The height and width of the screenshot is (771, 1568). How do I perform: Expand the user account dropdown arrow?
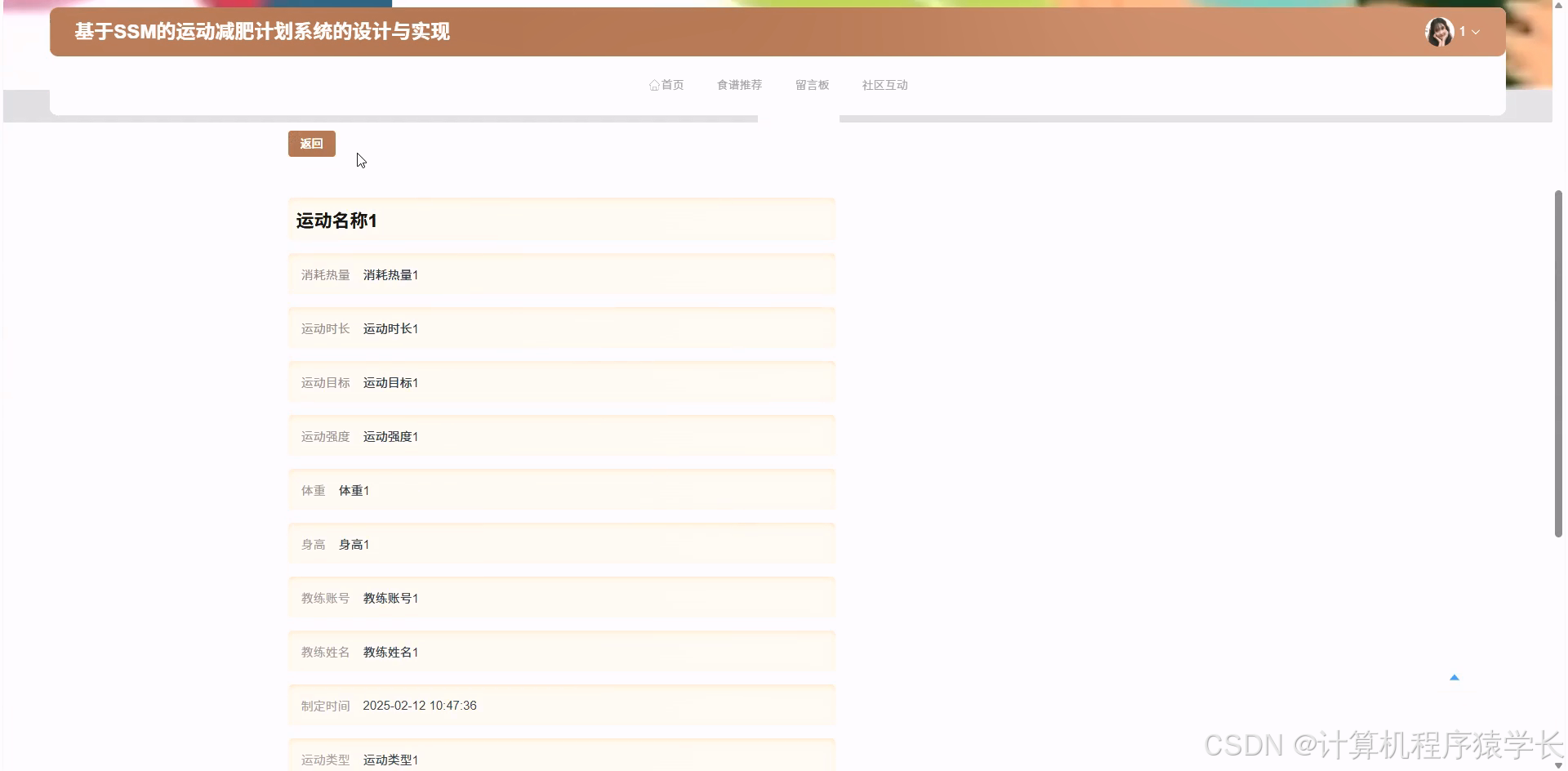coord(1477,33)
